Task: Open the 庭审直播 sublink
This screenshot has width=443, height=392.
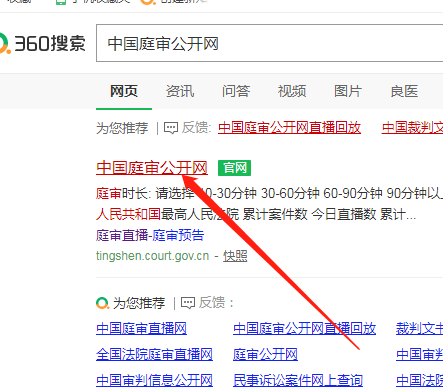Action: (x=122, y=235)
